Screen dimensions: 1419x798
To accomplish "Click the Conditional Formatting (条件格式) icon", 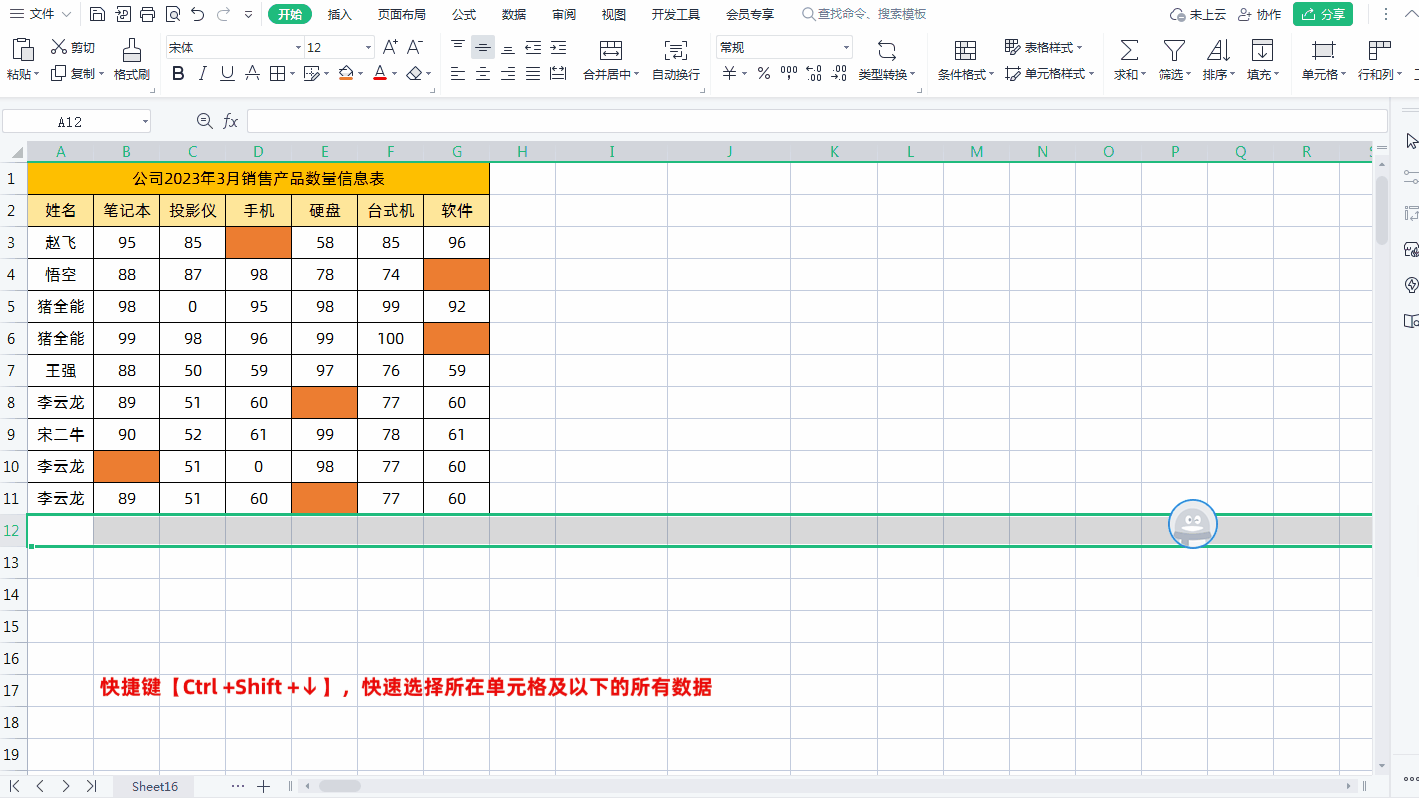I will coord(965,50).
